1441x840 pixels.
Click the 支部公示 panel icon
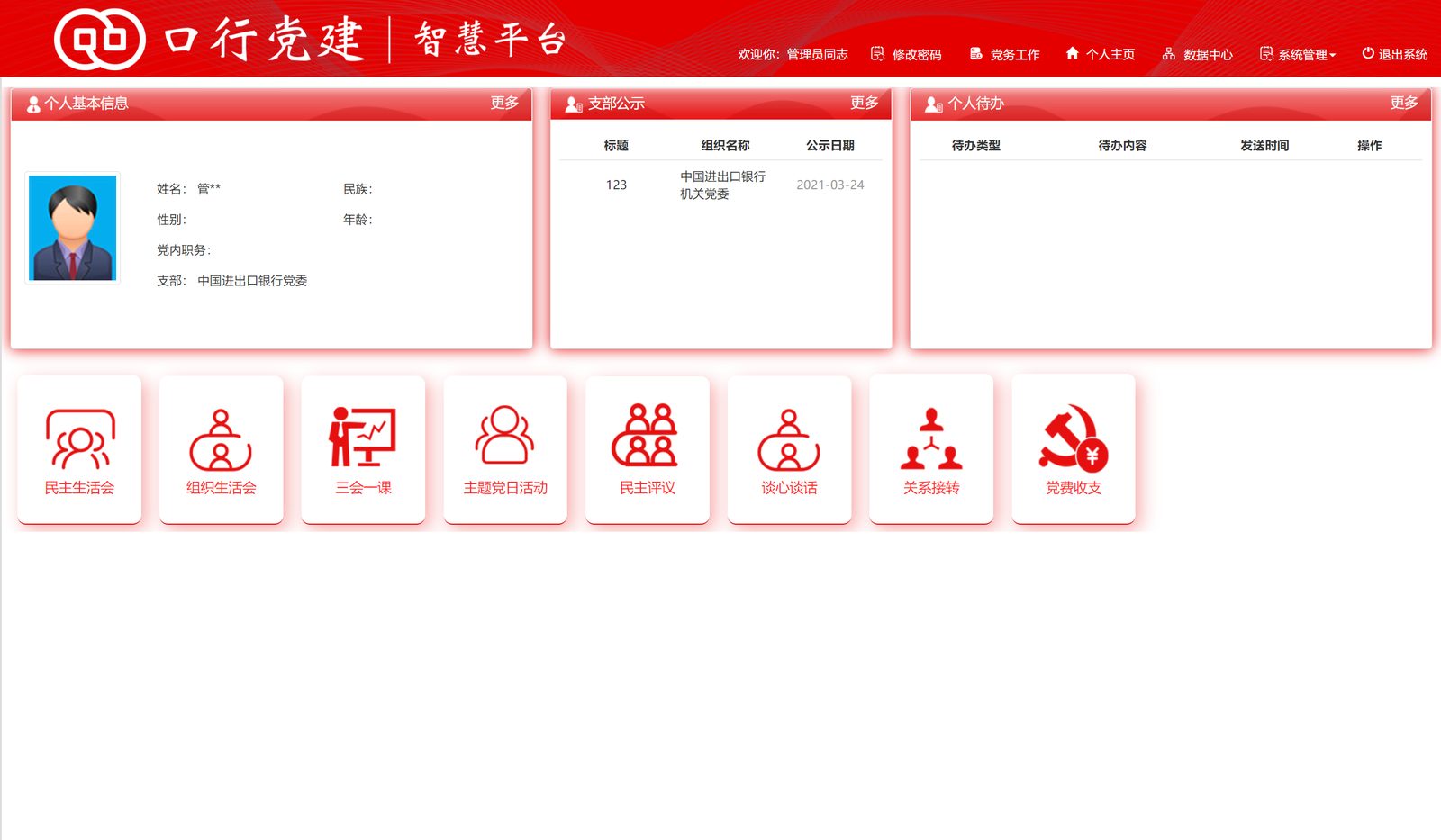[x=574, y=104]
